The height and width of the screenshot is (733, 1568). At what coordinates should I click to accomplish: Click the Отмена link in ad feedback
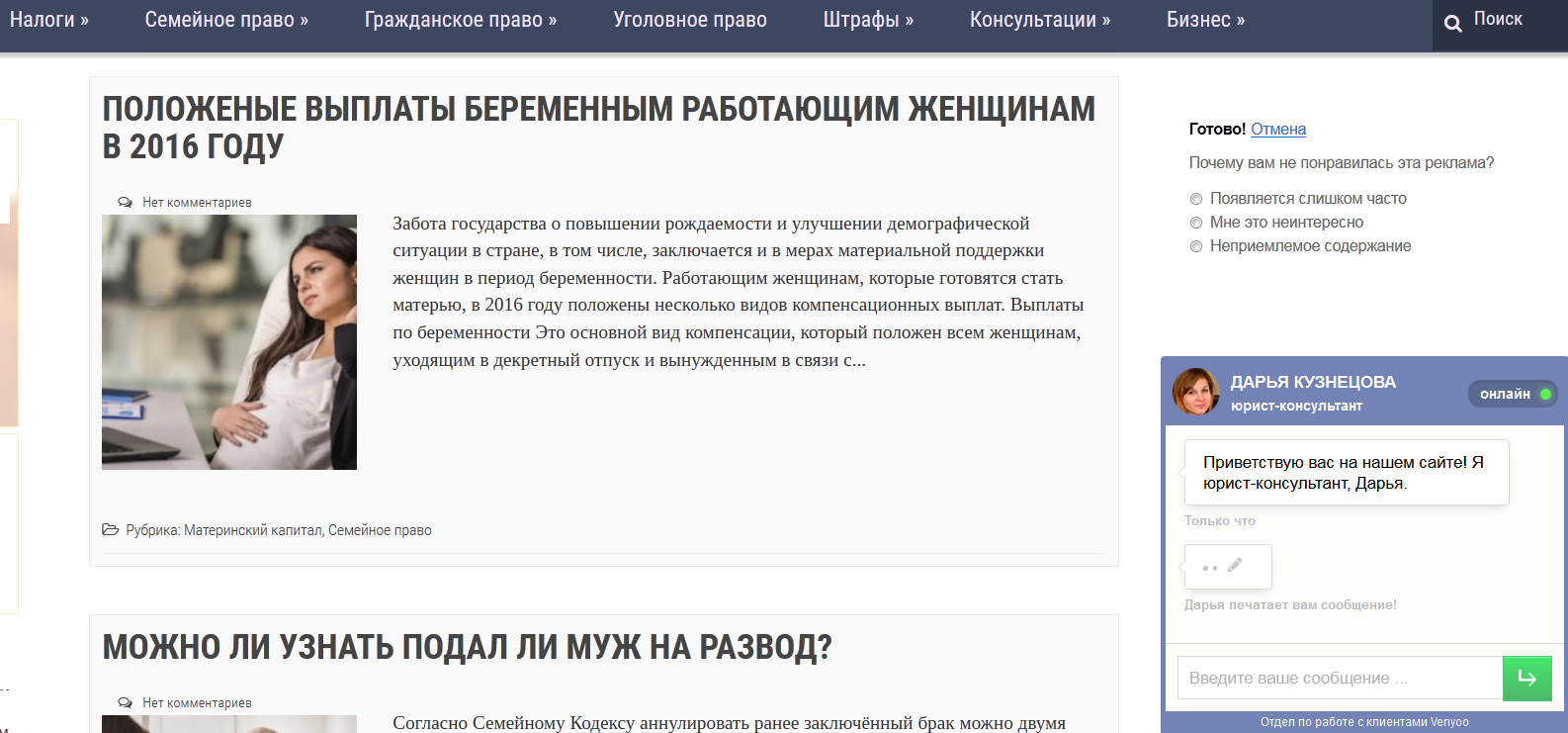[x=1278, y=129]
